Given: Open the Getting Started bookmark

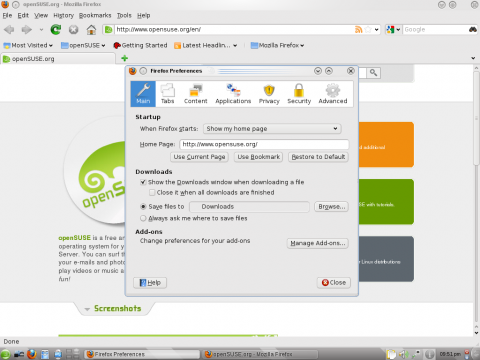Looking at the screenshot, I should tap(140, 45).
